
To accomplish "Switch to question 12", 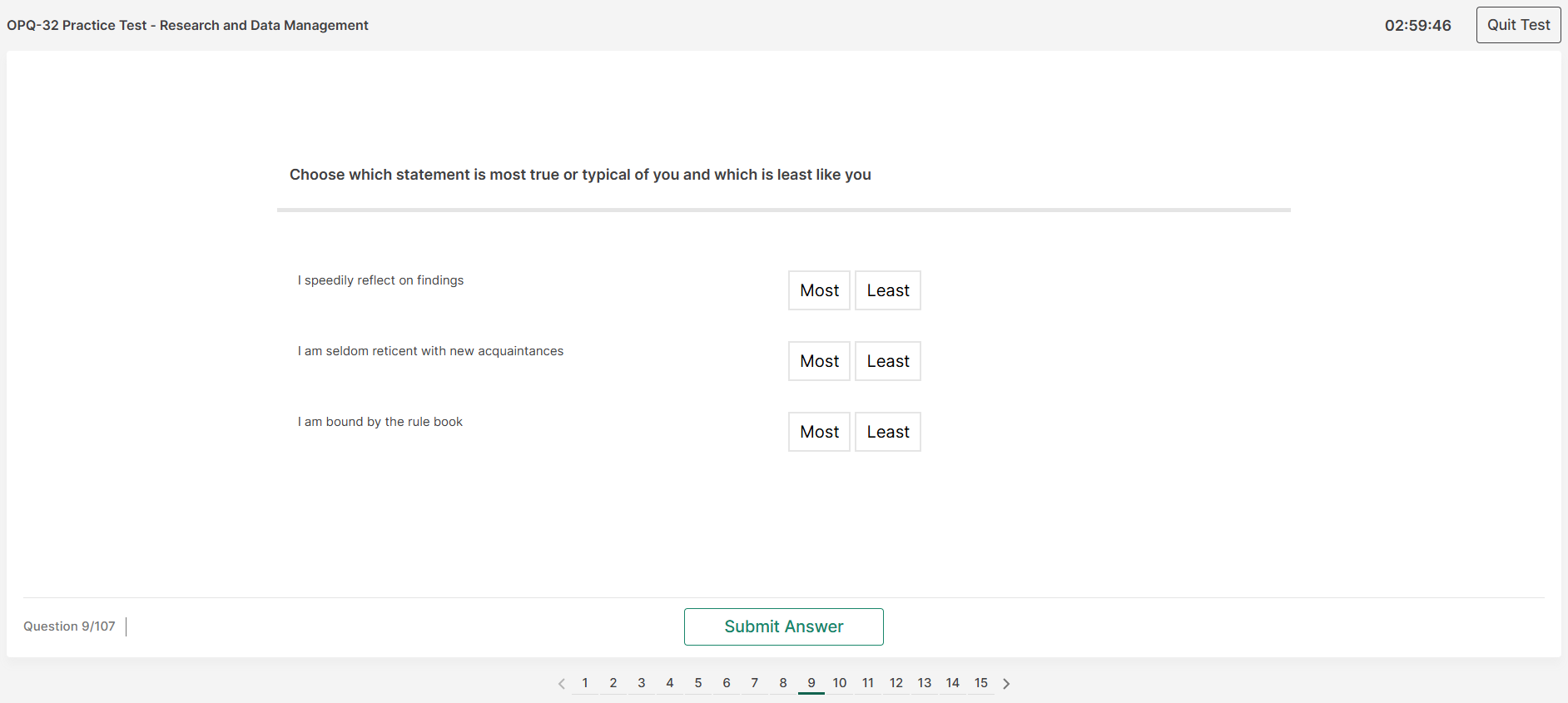I will tap(896, 683).
